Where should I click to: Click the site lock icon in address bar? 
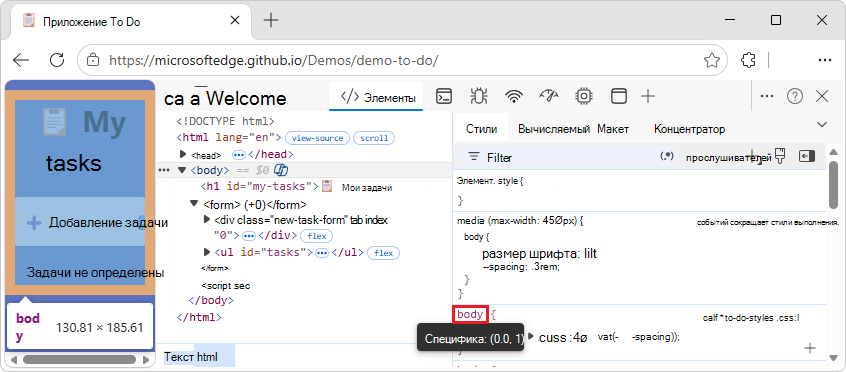(93, 60)
